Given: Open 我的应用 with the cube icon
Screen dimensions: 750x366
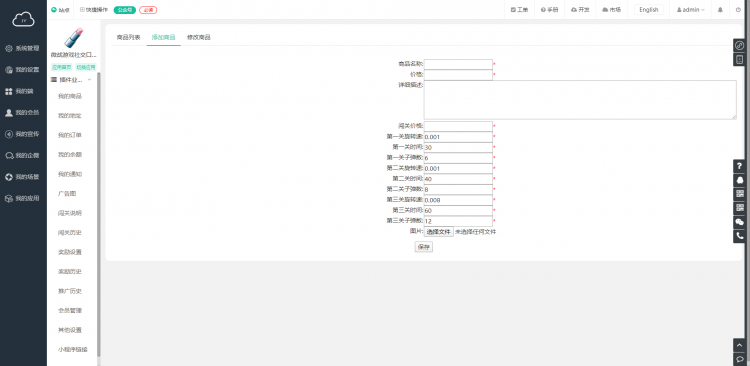Looking at the screenshot, I should [x=22, y=199].
